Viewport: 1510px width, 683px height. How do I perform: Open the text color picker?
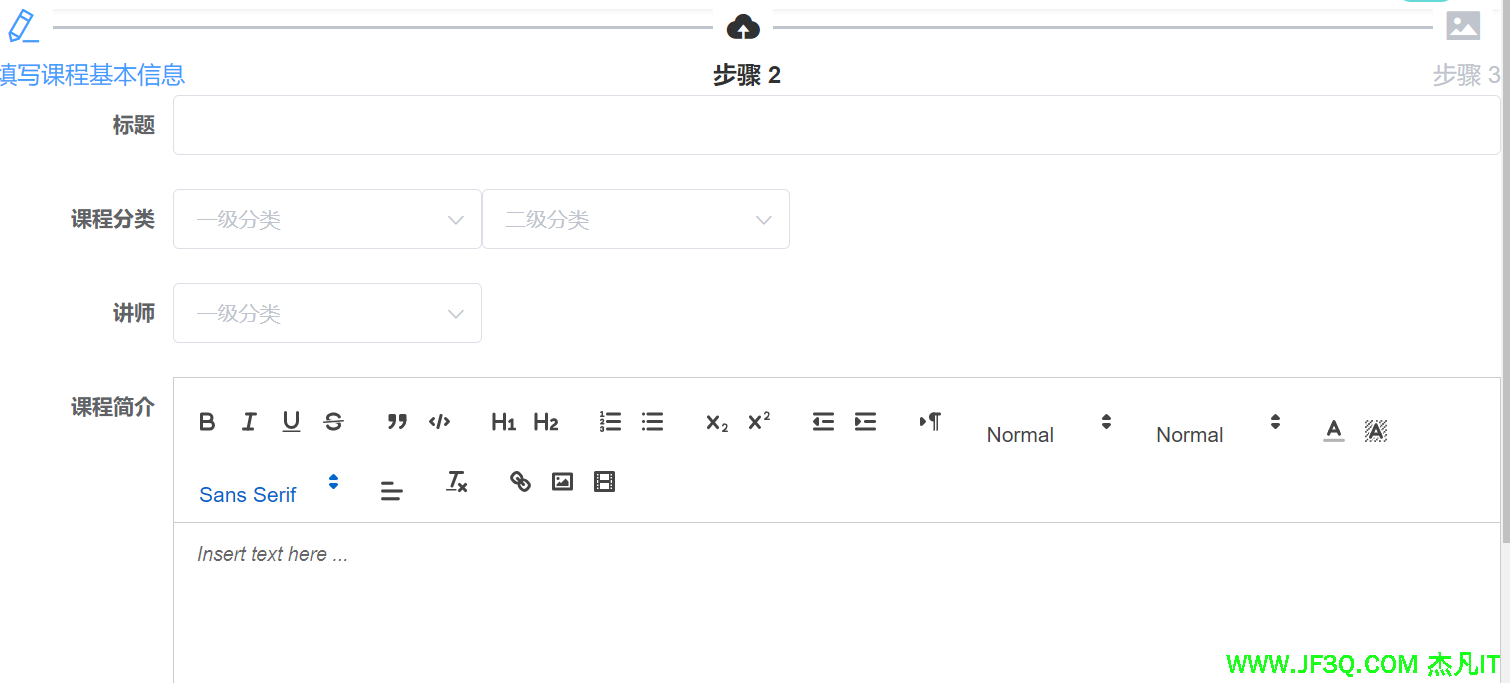coord(1333,431)
